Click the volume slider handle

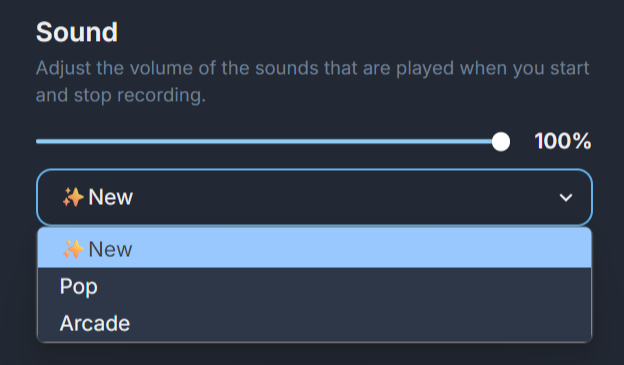(x=501, y=142)
